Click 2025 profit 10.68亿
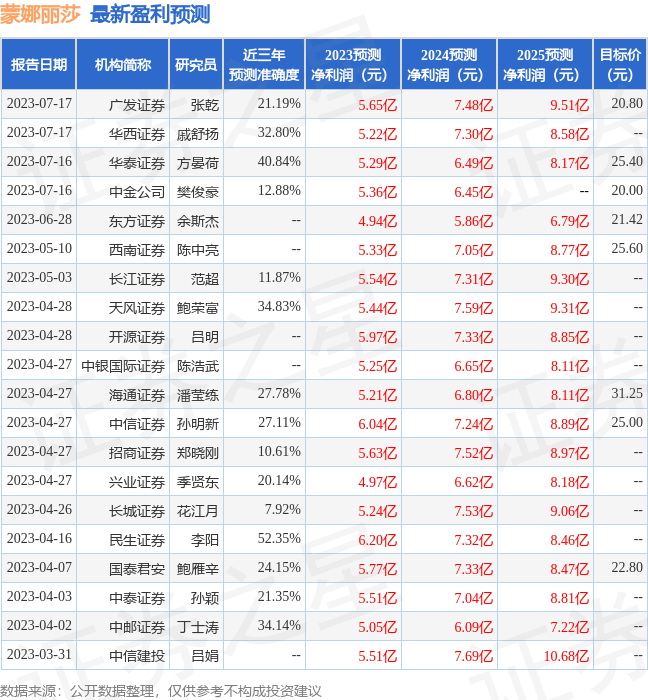Viewport: 648px width, 700px height. (x=566, y=656)
